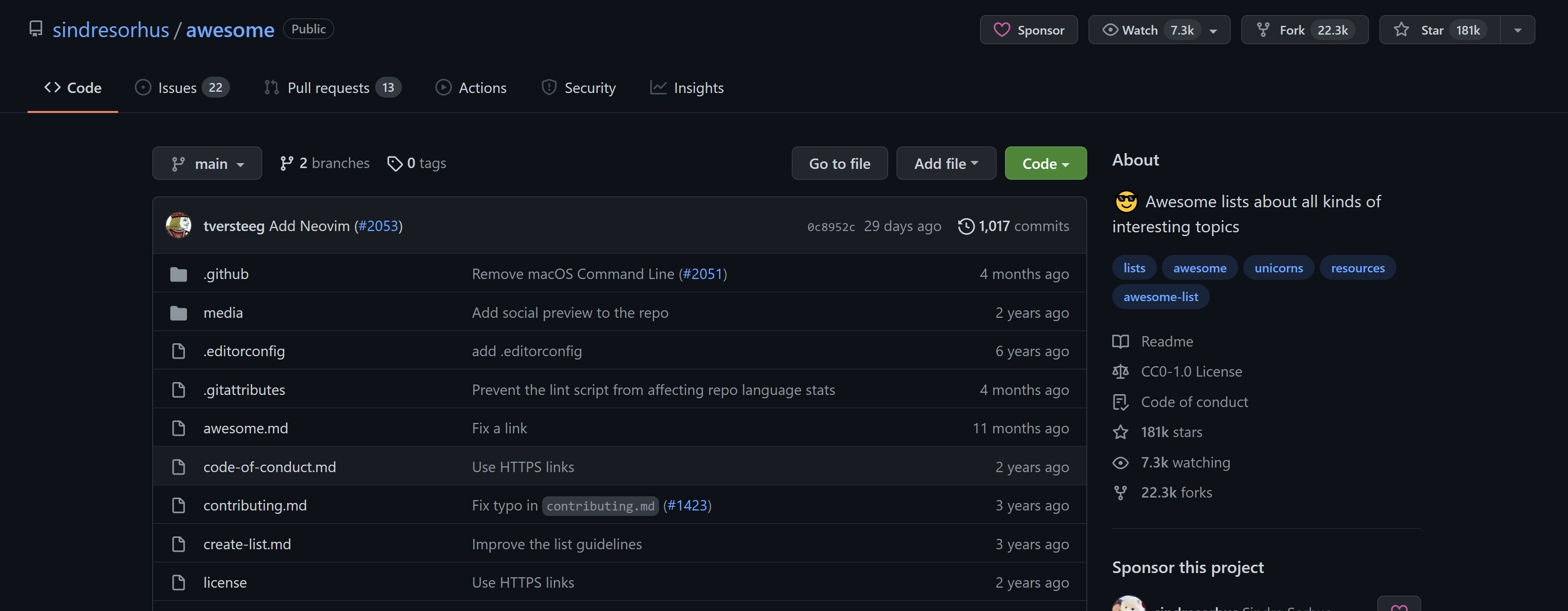Open the CC0-1.0 License link
The image size is (1568, 611).
(1191, 371)
